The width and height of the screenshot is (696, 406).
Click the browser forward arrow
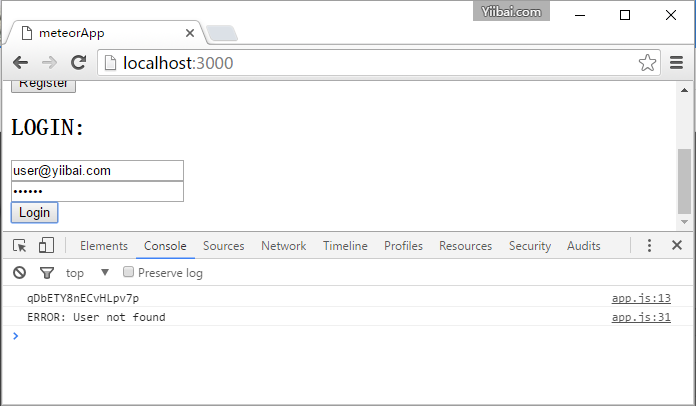coord(49,62)
